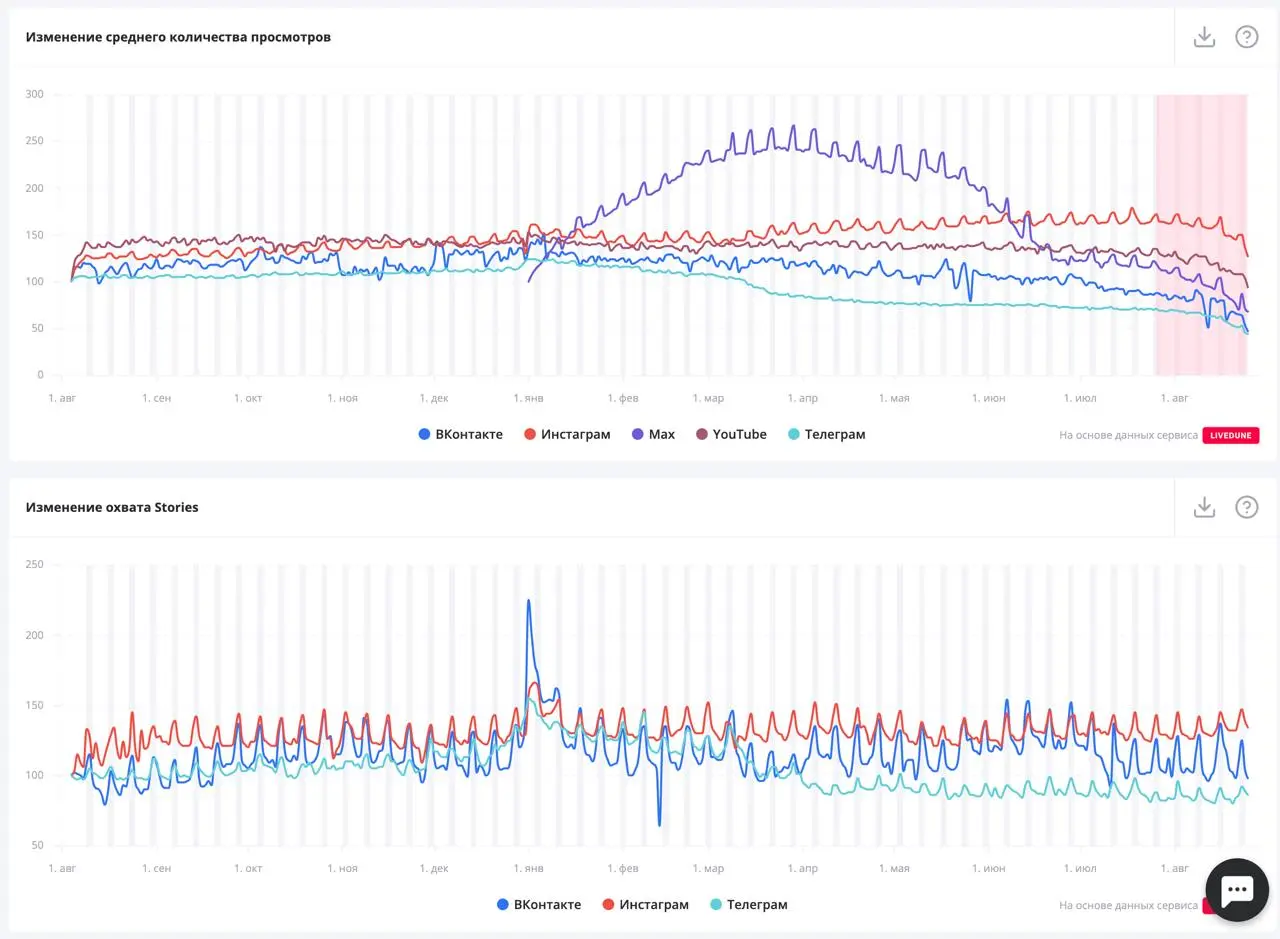Click the purple Max dot in views legend
The image size is (1280, 939).
click(x=638, y=434)
